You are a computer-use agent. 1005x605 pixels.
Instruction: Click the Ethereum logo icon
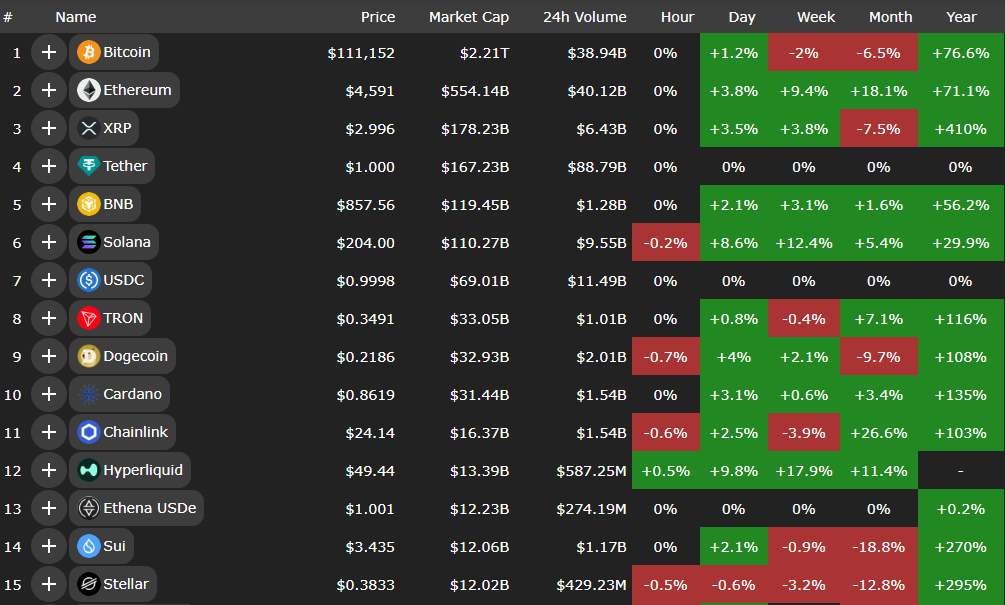coord(88,90)
